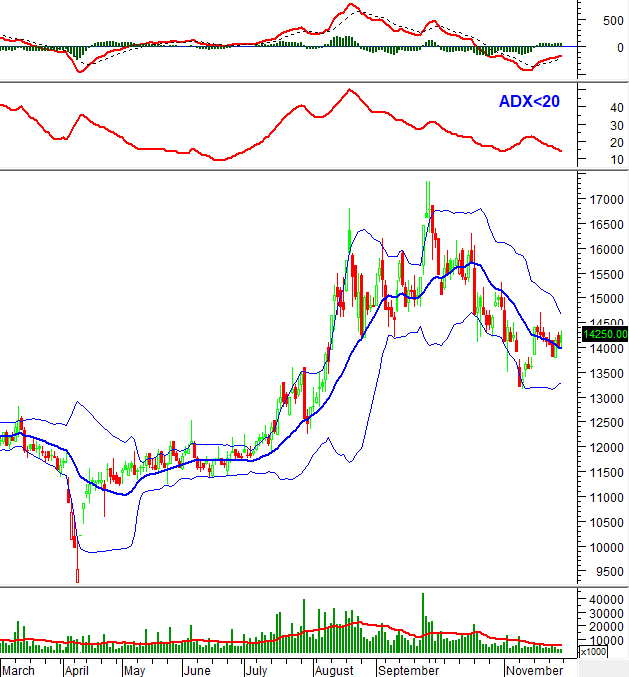
Task: Select the 40000 volume axis label
Action: pyautogui.click(x=603, y=599)
